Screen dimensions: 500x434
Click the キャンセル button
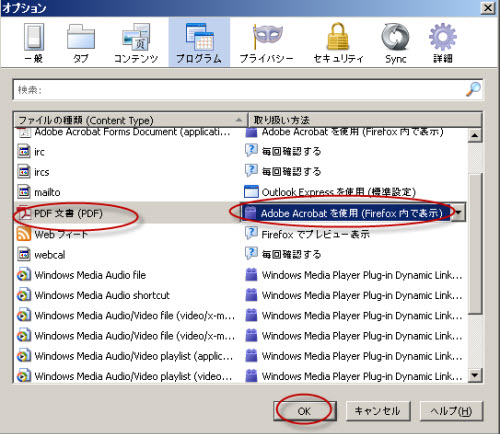coord(378,411)
